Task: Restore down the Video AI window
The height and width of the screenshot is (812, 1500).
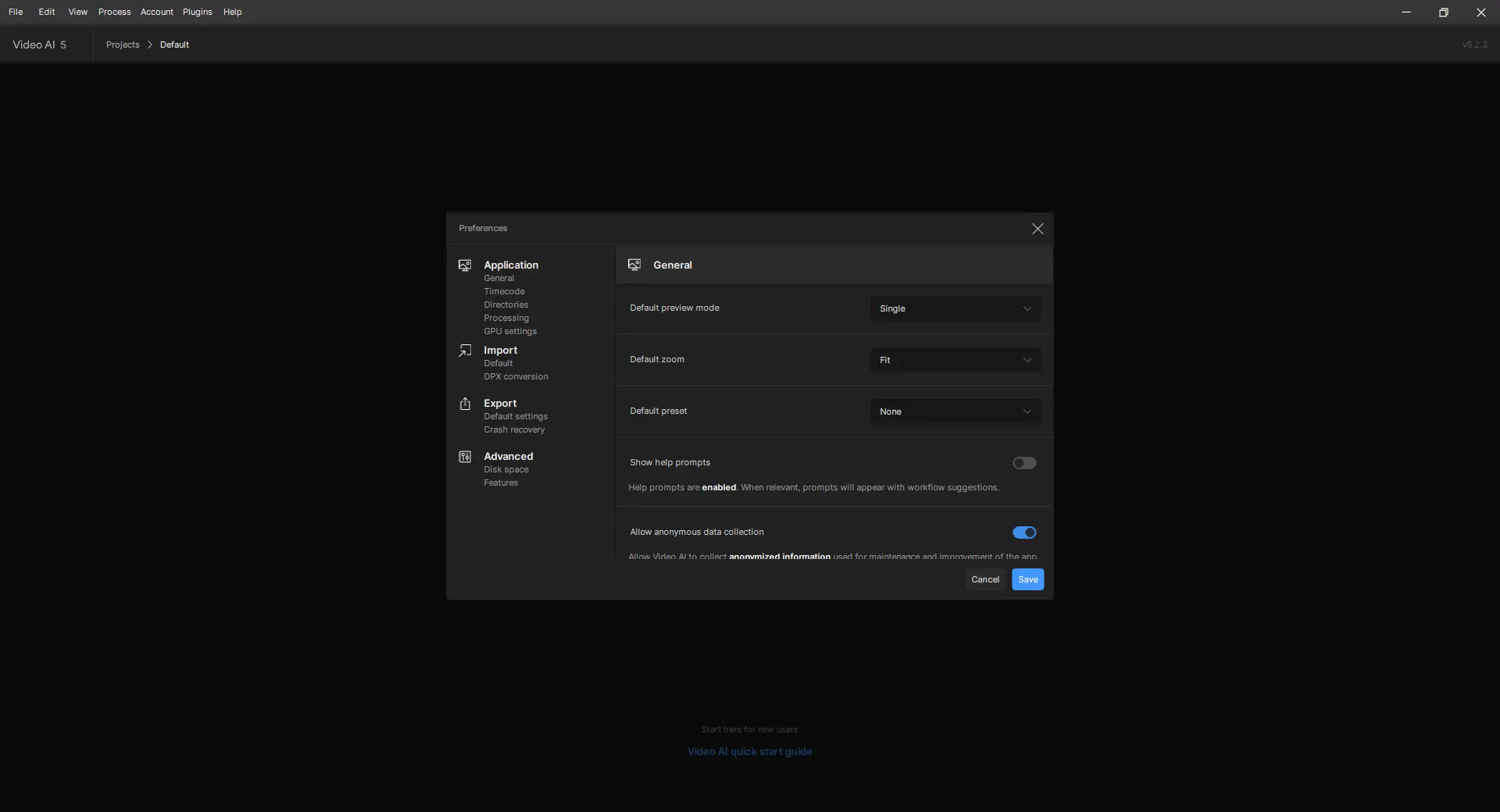Action: [x=1443, y=12]
